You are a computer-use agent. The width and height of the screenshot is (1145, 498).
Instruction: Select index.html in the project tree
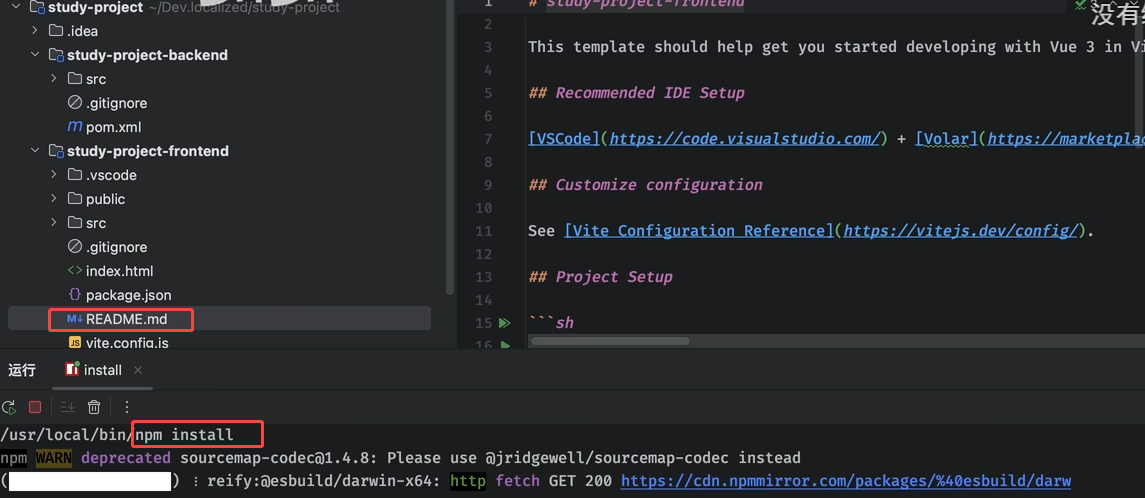tap(120, 271)
